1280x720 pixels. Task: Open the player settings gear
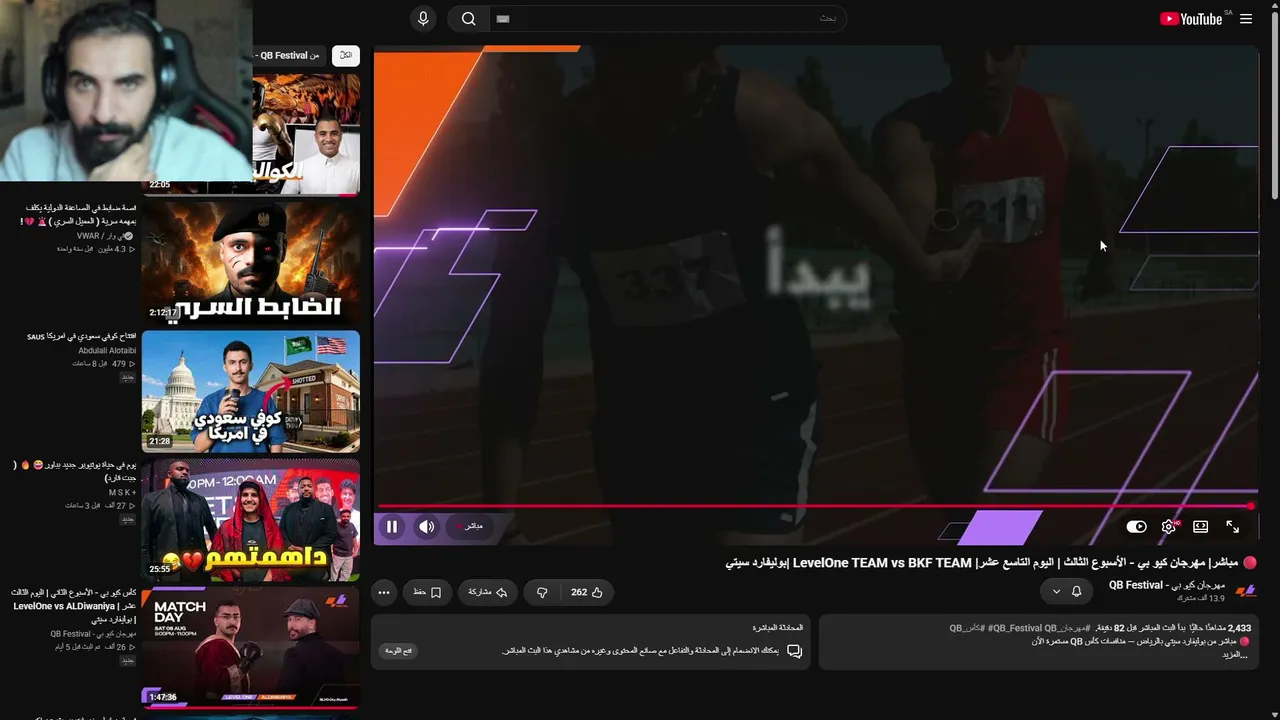coord(1169,526)
